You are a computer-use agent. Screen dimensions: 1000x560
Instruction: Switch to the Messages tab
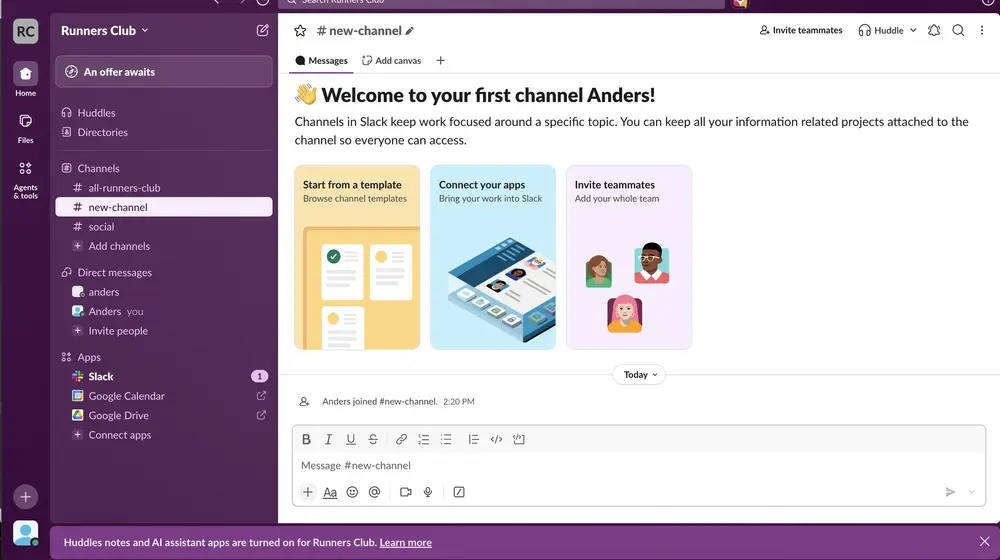tap(321, 61)
